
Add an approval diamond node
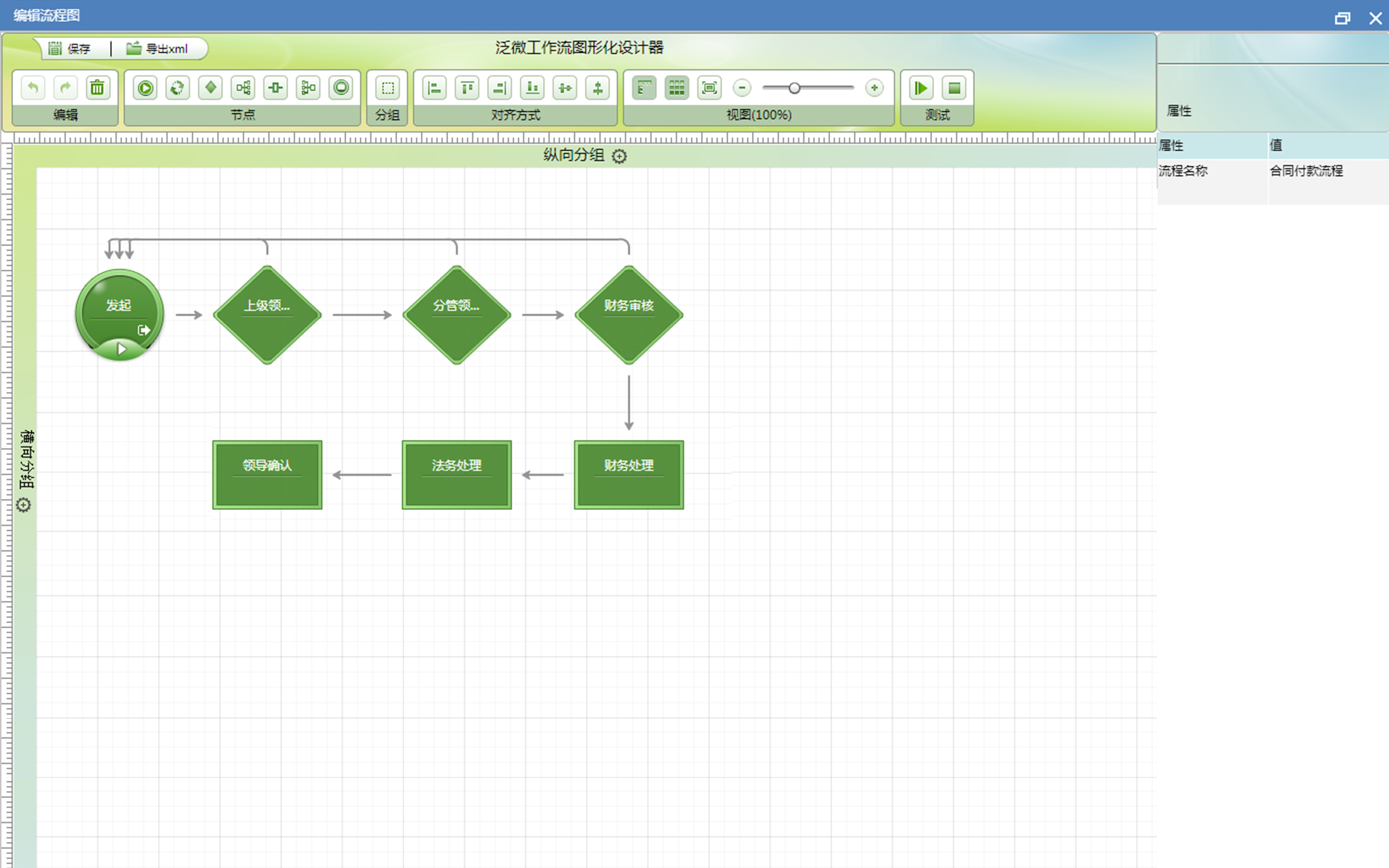[x=210, y=88]
